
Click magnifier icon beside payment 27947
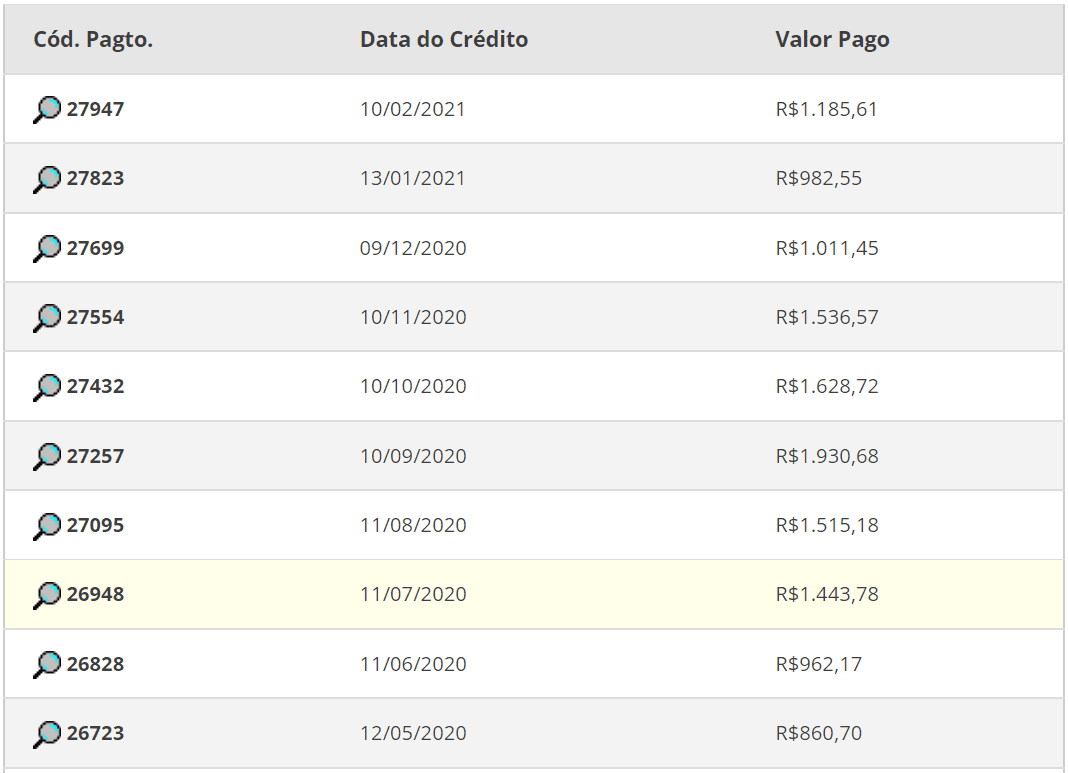pyautogui.click(x=47, y=109)
